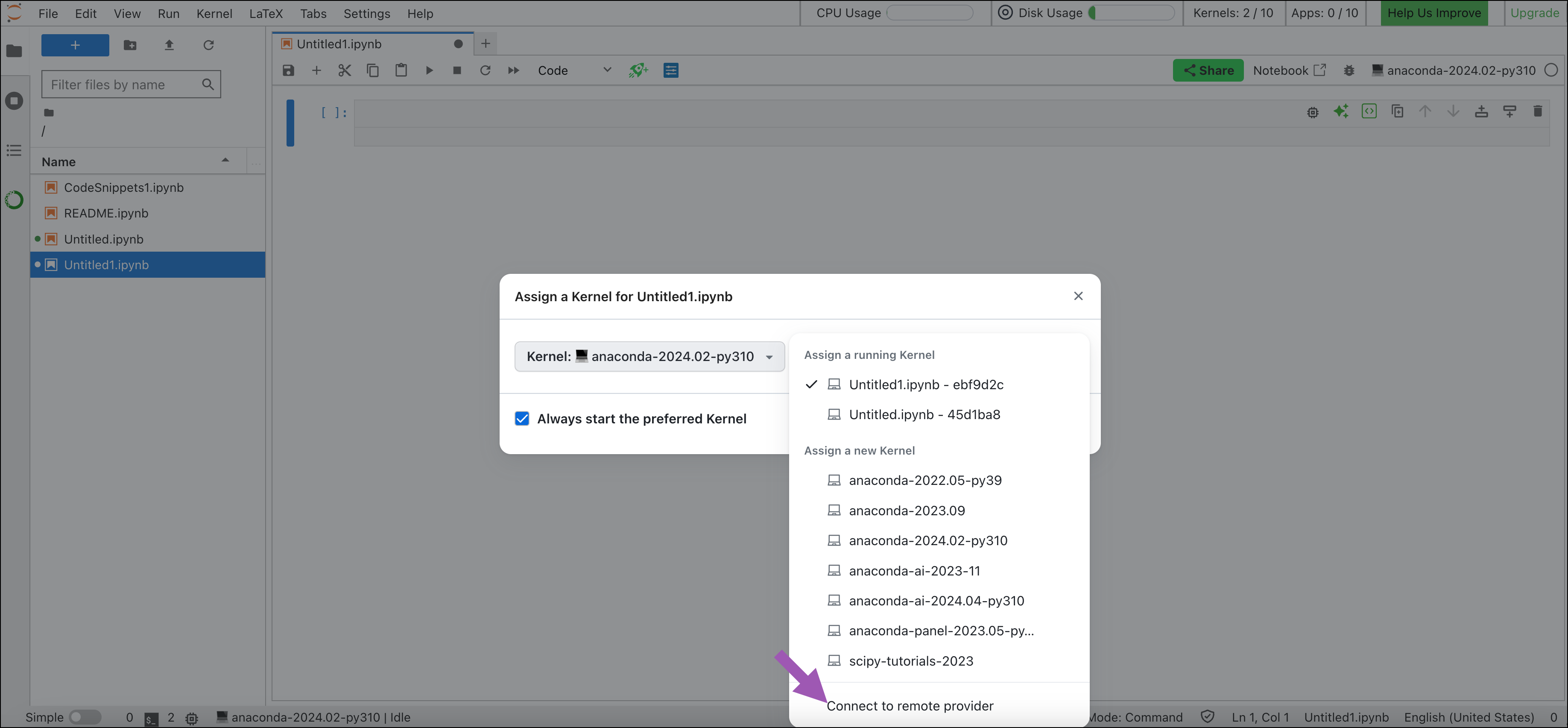The width and height of the screenshot is (1568, 728).
Task: Close the Assign a Kernel dialog
Action: coord(1079,296)
